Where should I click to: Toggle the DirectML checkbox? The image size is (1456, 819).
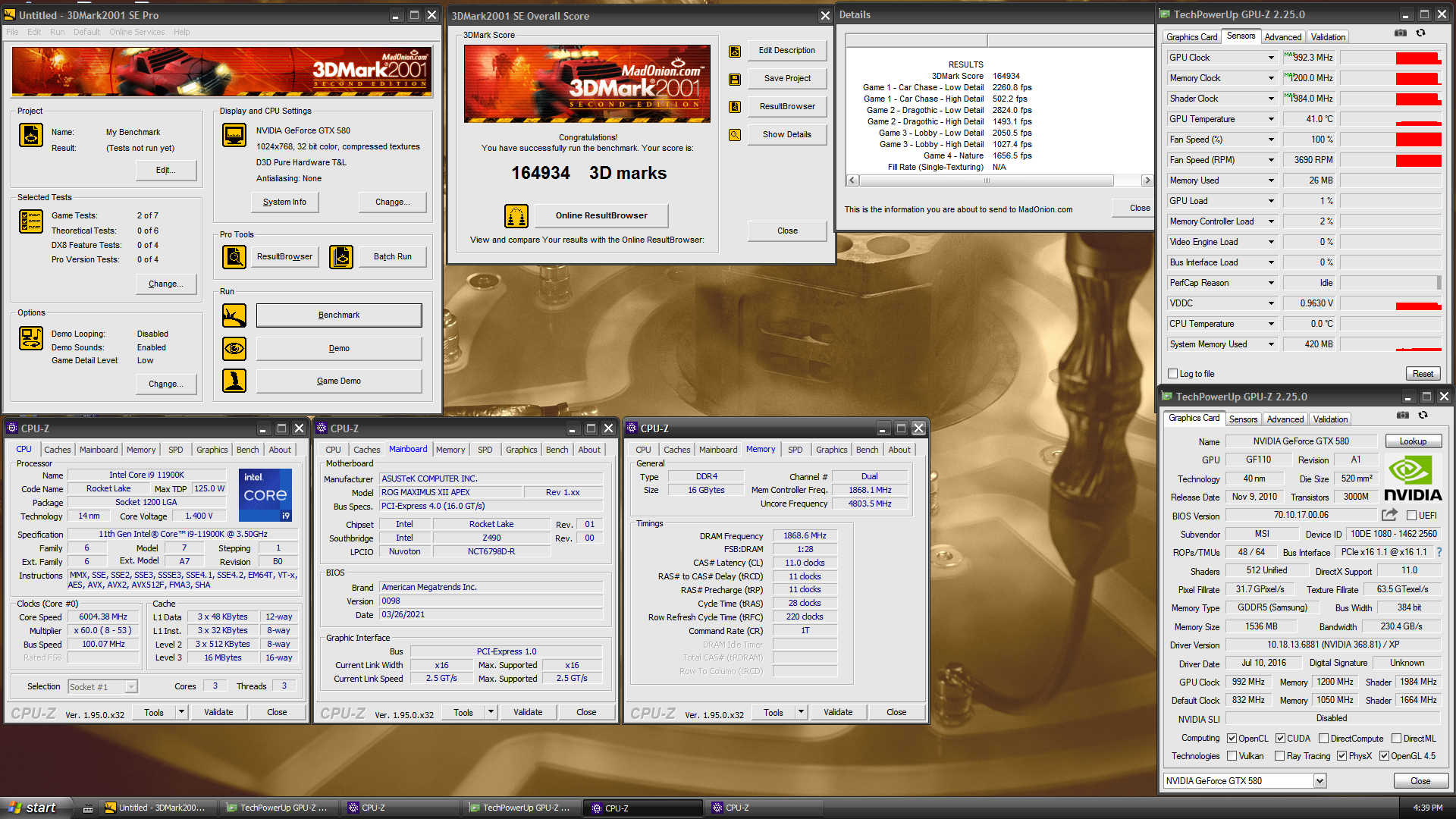tap(1396, 739)
